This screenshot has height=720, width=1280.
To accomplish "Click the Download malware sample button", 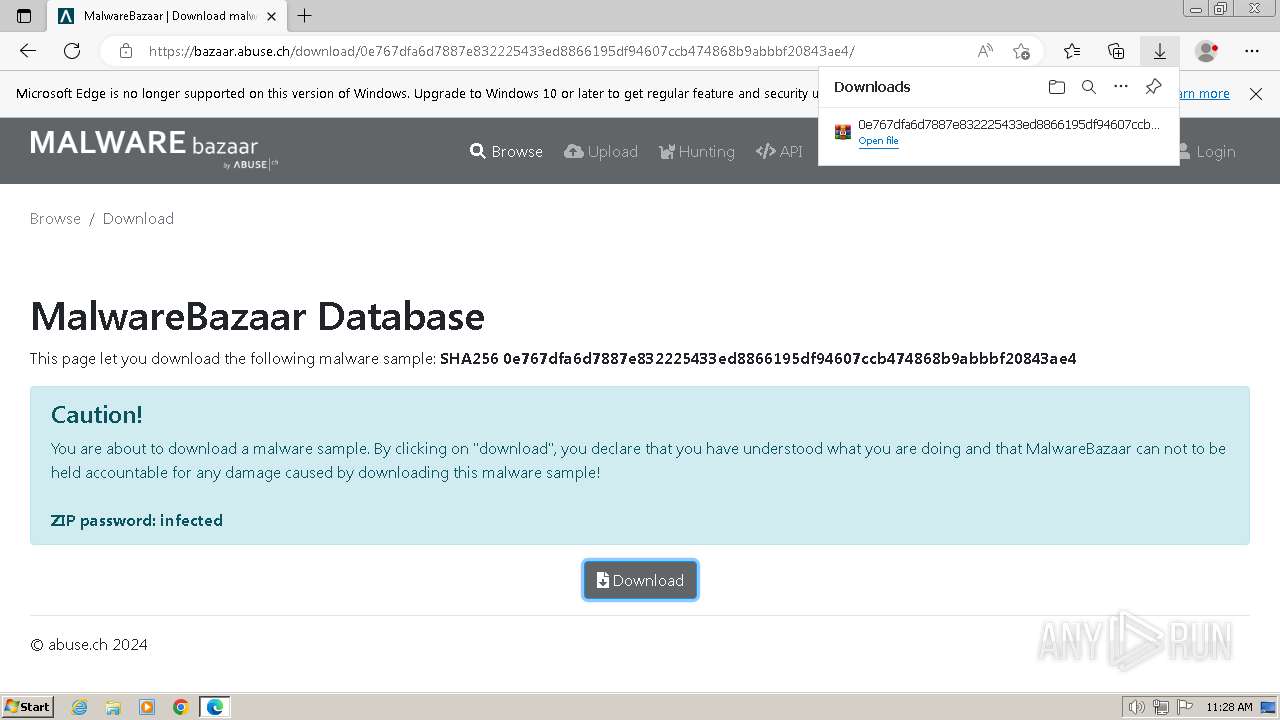I will pos(640,580).
